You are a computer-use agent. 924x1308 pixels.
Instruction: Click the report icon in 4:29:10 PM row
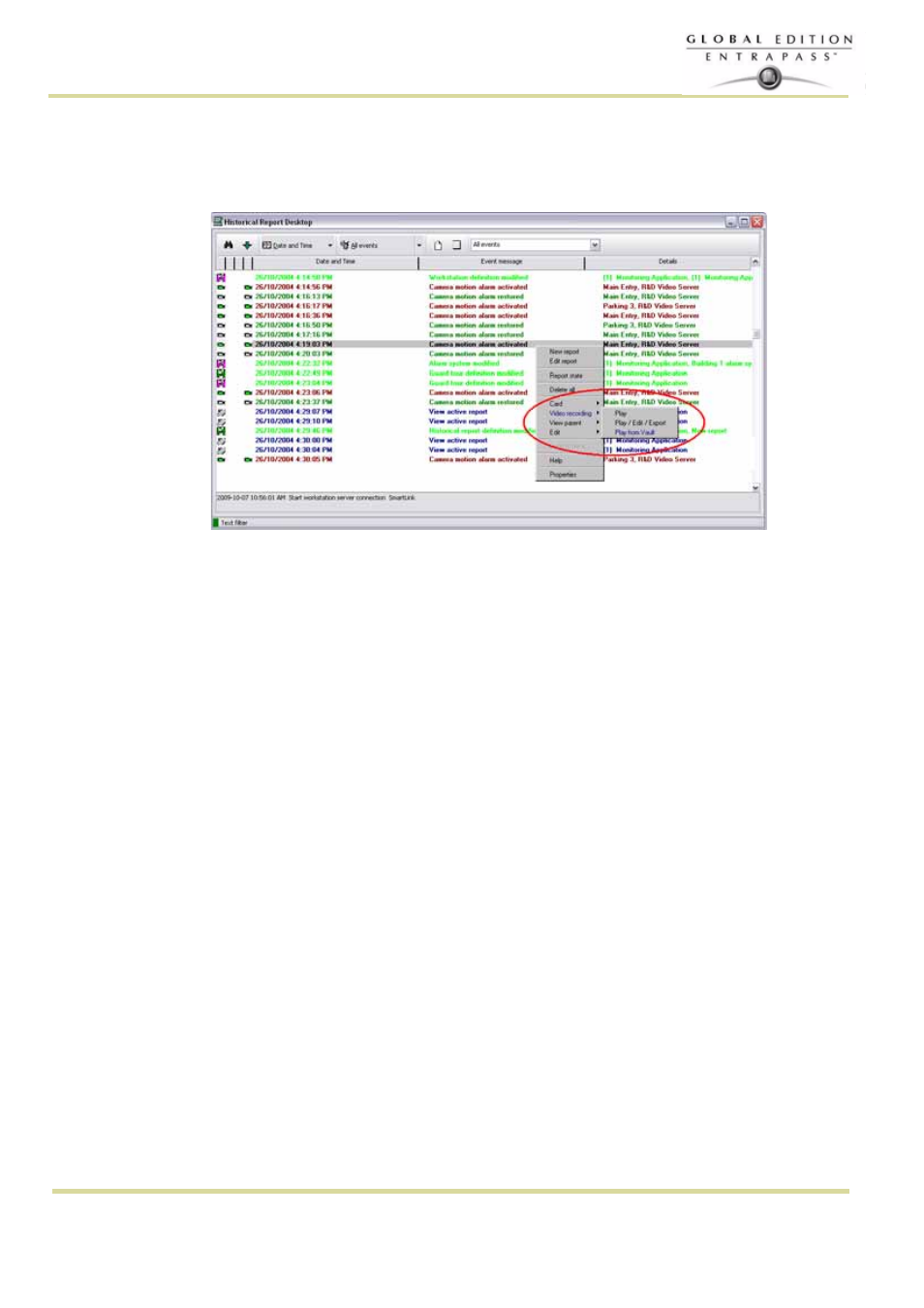(221, 421)
